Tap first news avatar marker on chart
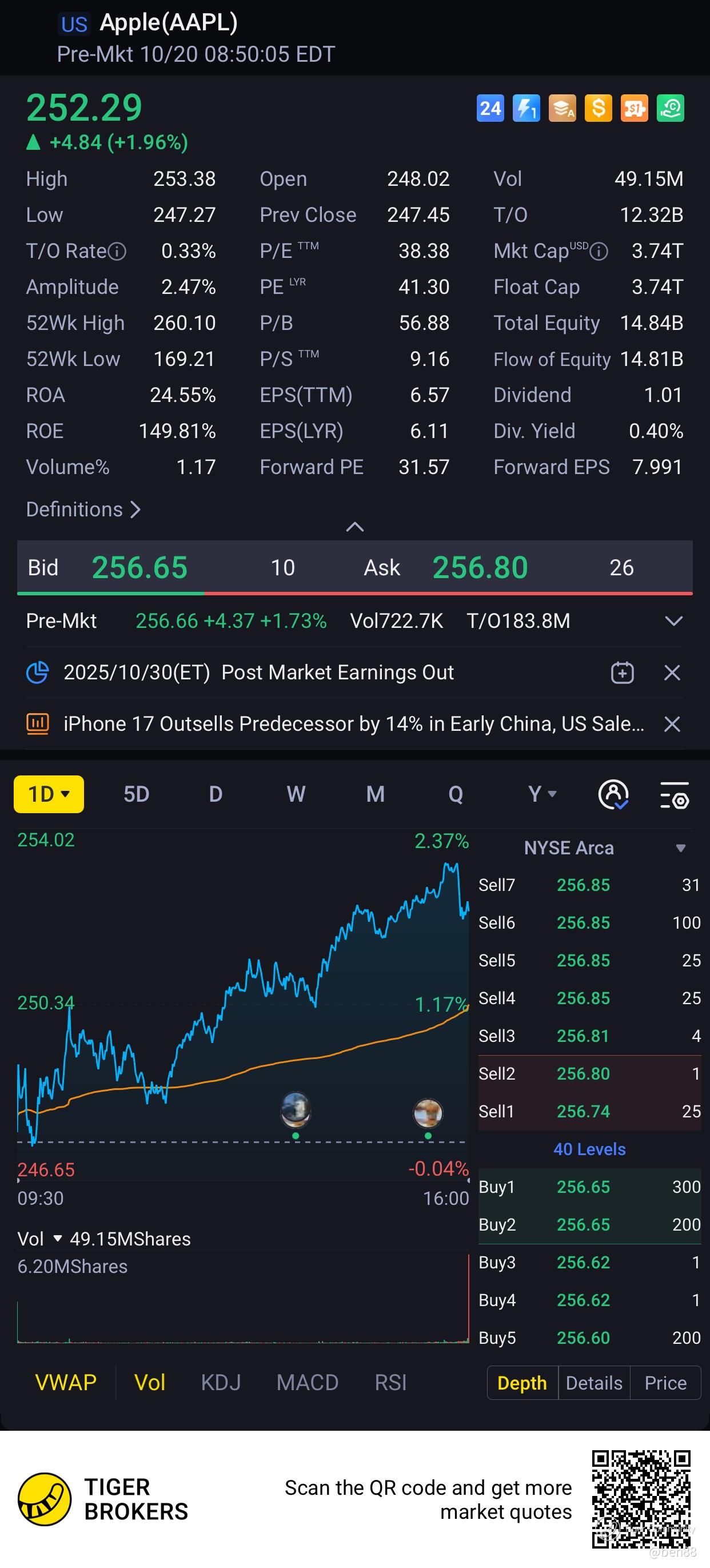 (x=296, y=1108)
